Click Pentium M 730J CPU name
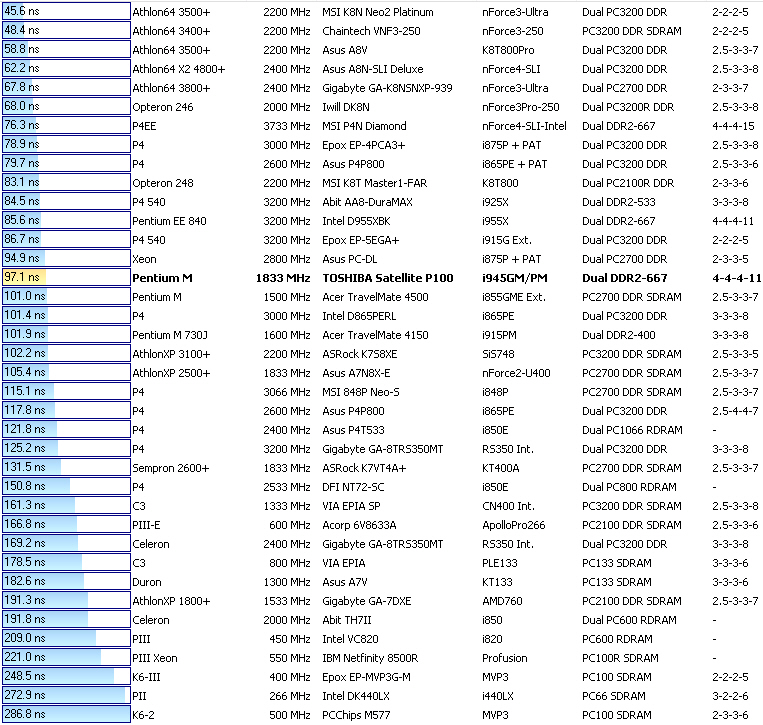The image size is (763, 725). [x=170, y=335]
